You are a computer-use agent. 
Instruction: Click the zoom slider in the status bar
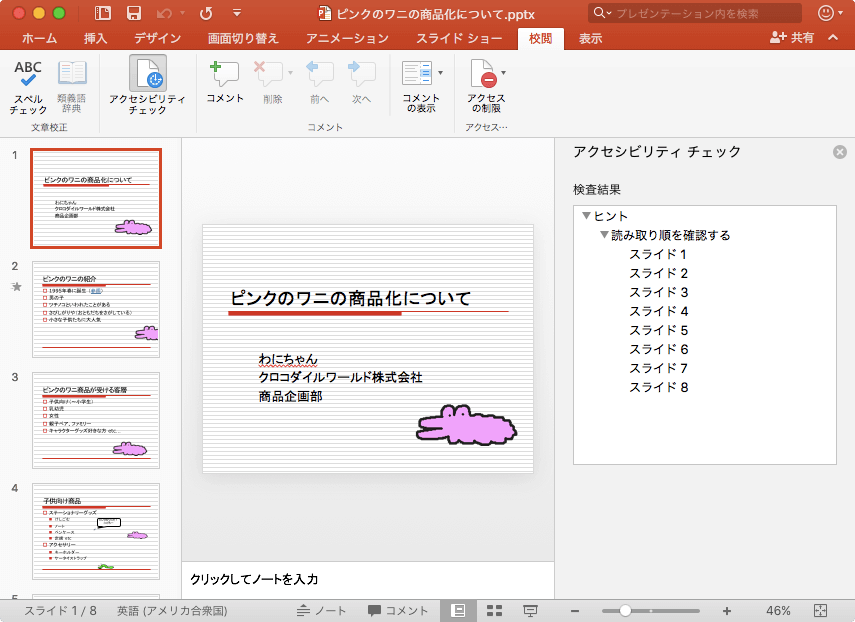tap(625, 610)
